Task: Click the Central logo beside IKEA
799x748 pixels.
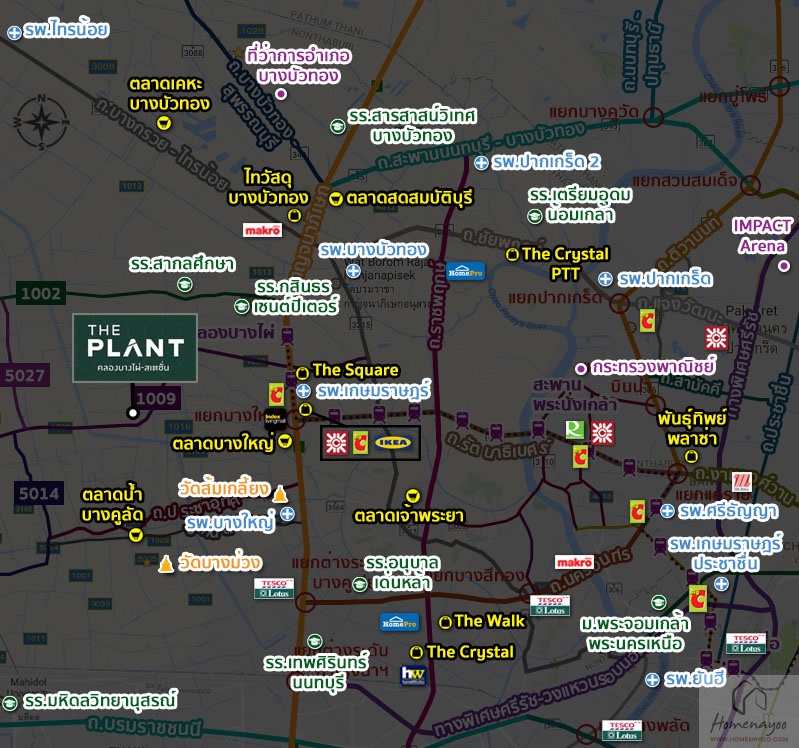Action: point(337,443)
